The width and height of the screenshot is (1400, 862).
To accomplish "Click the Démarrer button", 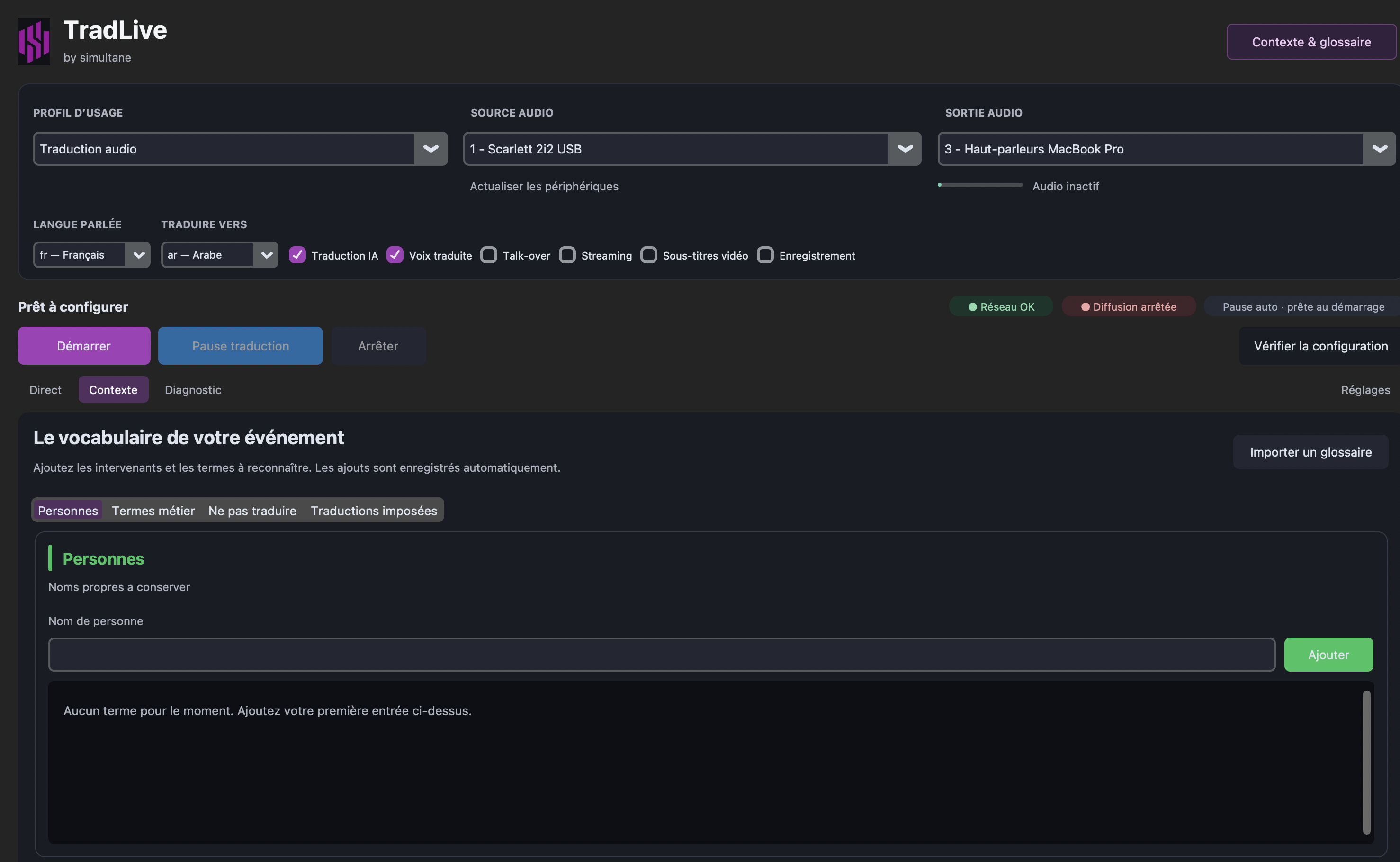I will [x=84, y=345].
